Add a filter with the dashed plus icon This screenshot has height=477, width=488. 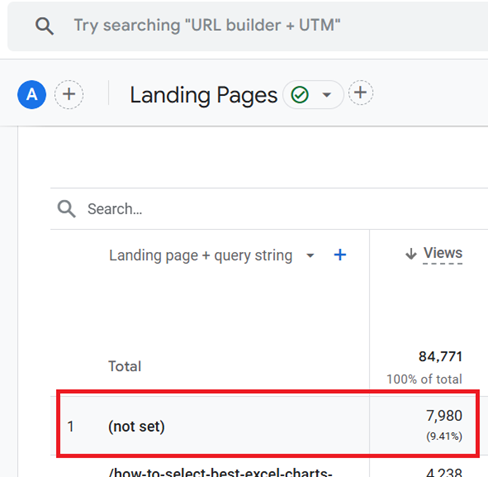pos(361,93)
